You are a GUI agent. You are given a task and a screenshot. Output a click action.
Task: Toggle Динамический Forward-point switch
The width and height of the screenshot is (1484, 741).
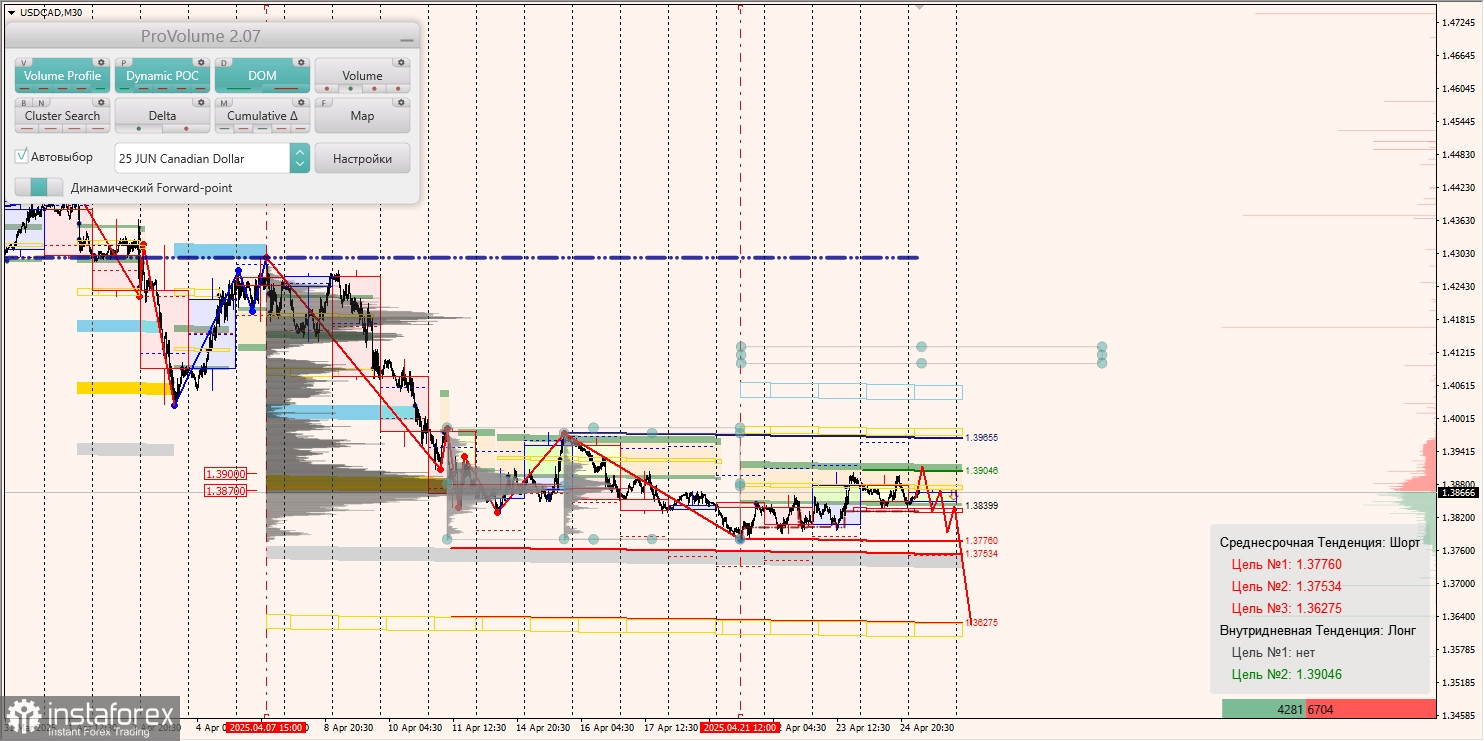pyautogui.click(x=39, y=187)
